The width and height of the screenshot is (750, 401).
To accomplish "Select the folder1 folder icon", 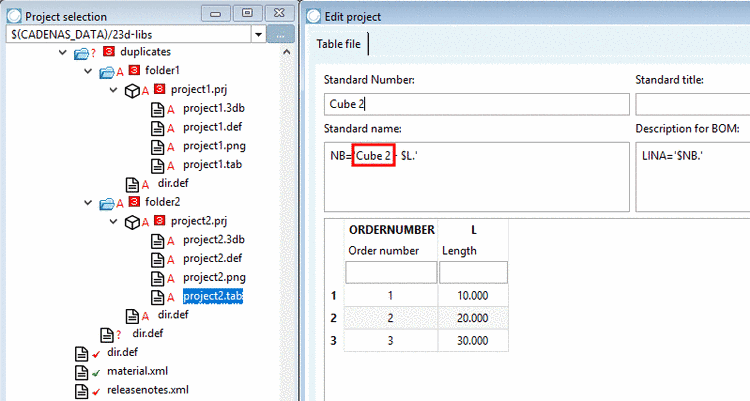I will point(107,72).
